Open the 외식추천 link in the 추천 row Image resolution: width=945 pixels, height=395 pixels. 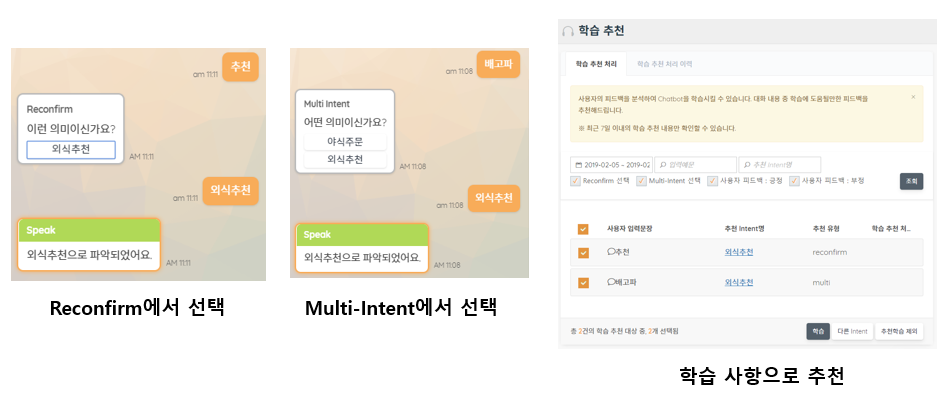click(x=738, y=252)
